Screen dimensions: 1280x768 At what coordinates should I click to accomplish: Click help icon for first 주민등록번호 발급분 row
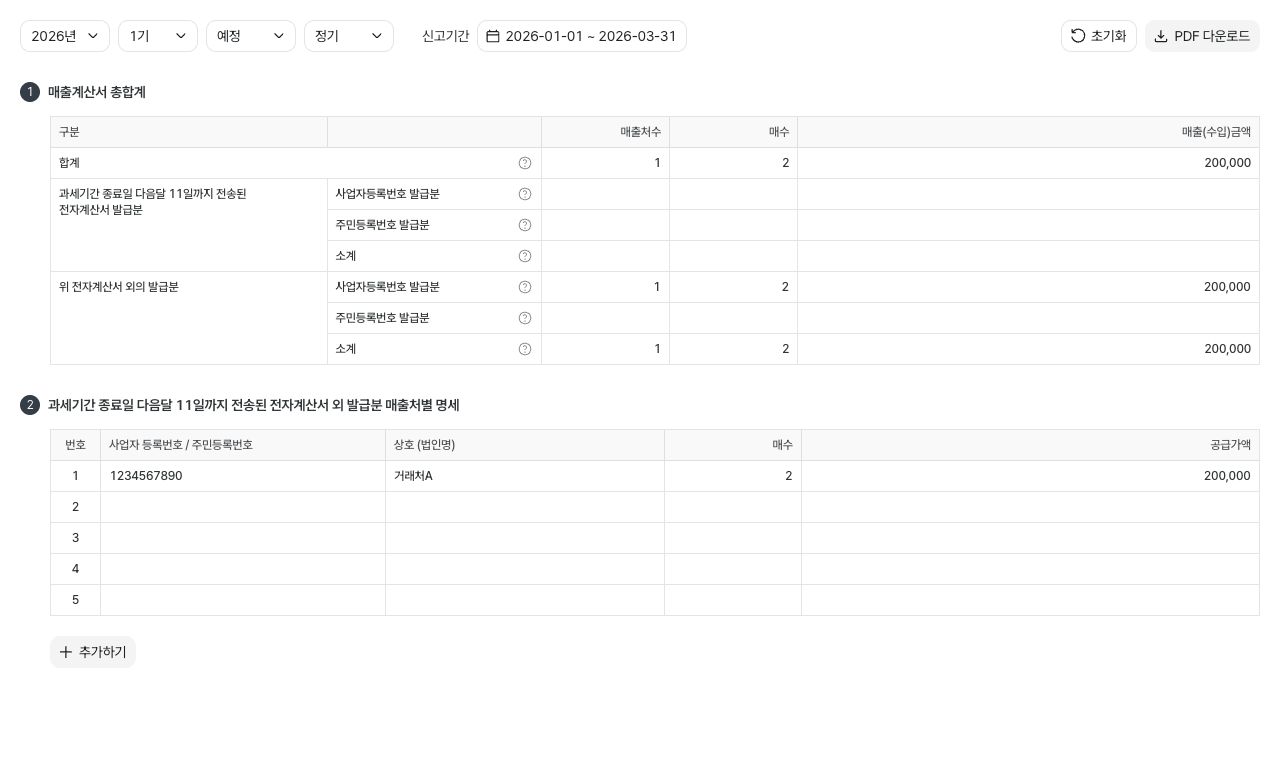[x=525, y=225]
